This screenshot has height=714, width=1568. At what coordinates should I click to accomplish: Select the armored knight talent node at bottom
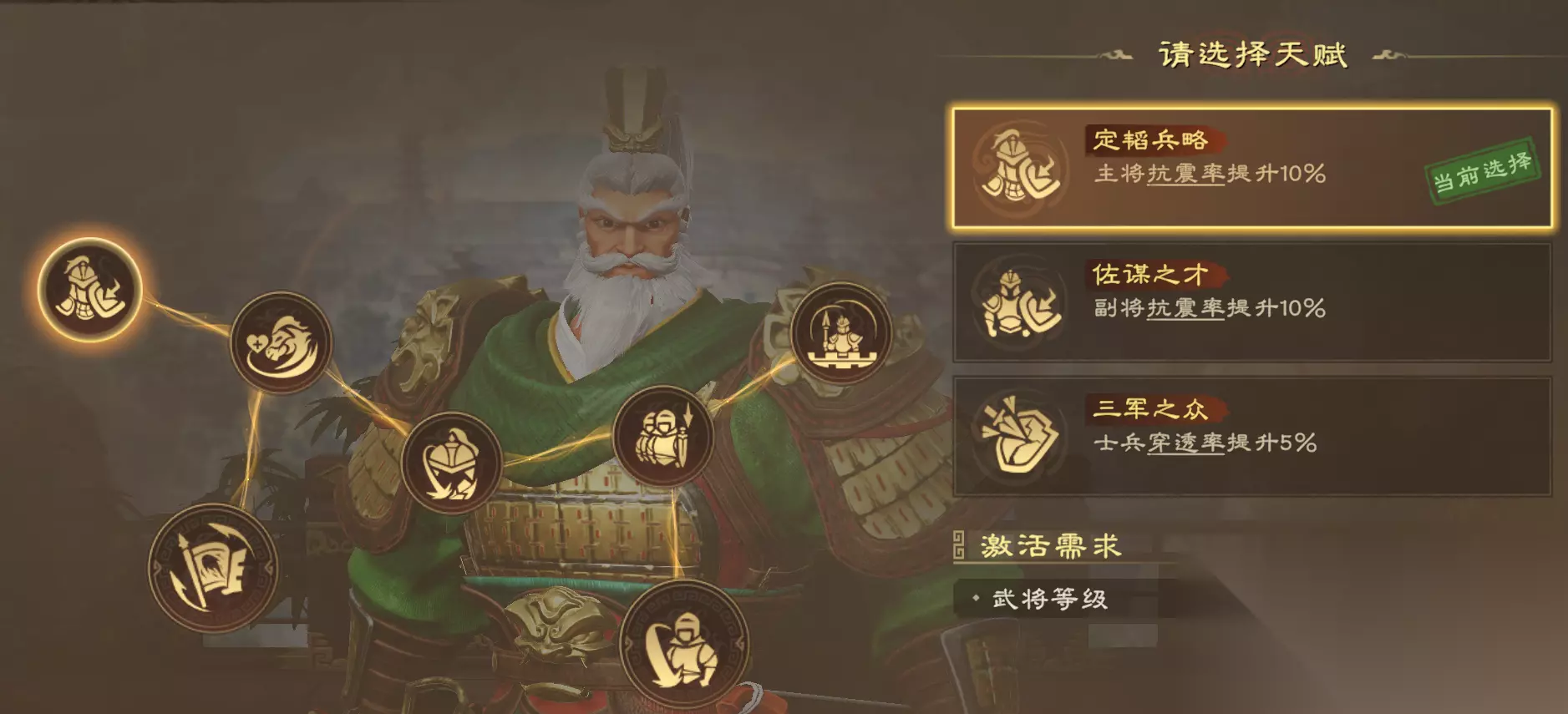click(x=685, y=646)
